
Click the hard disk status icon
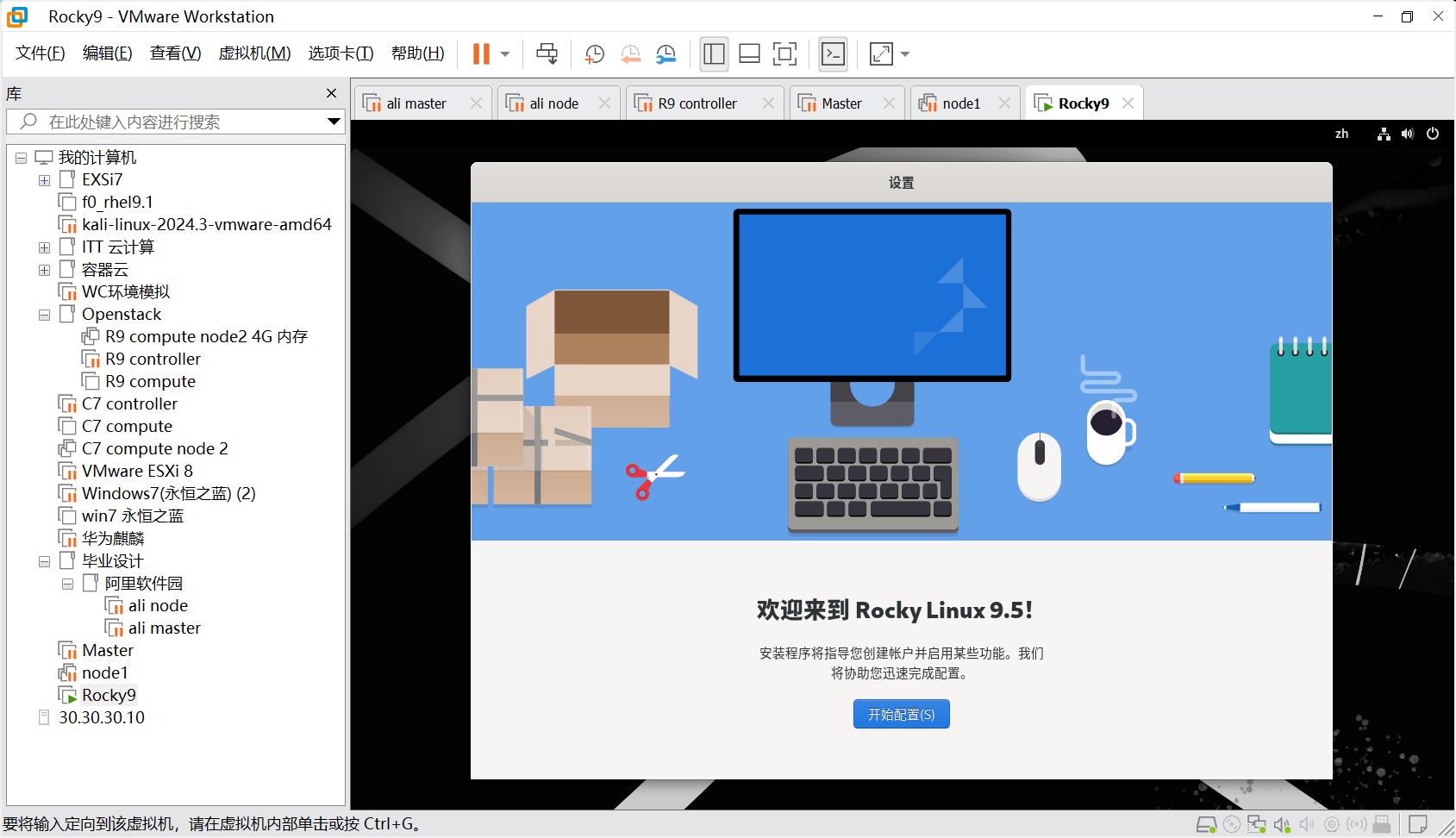pos(1207,824)
